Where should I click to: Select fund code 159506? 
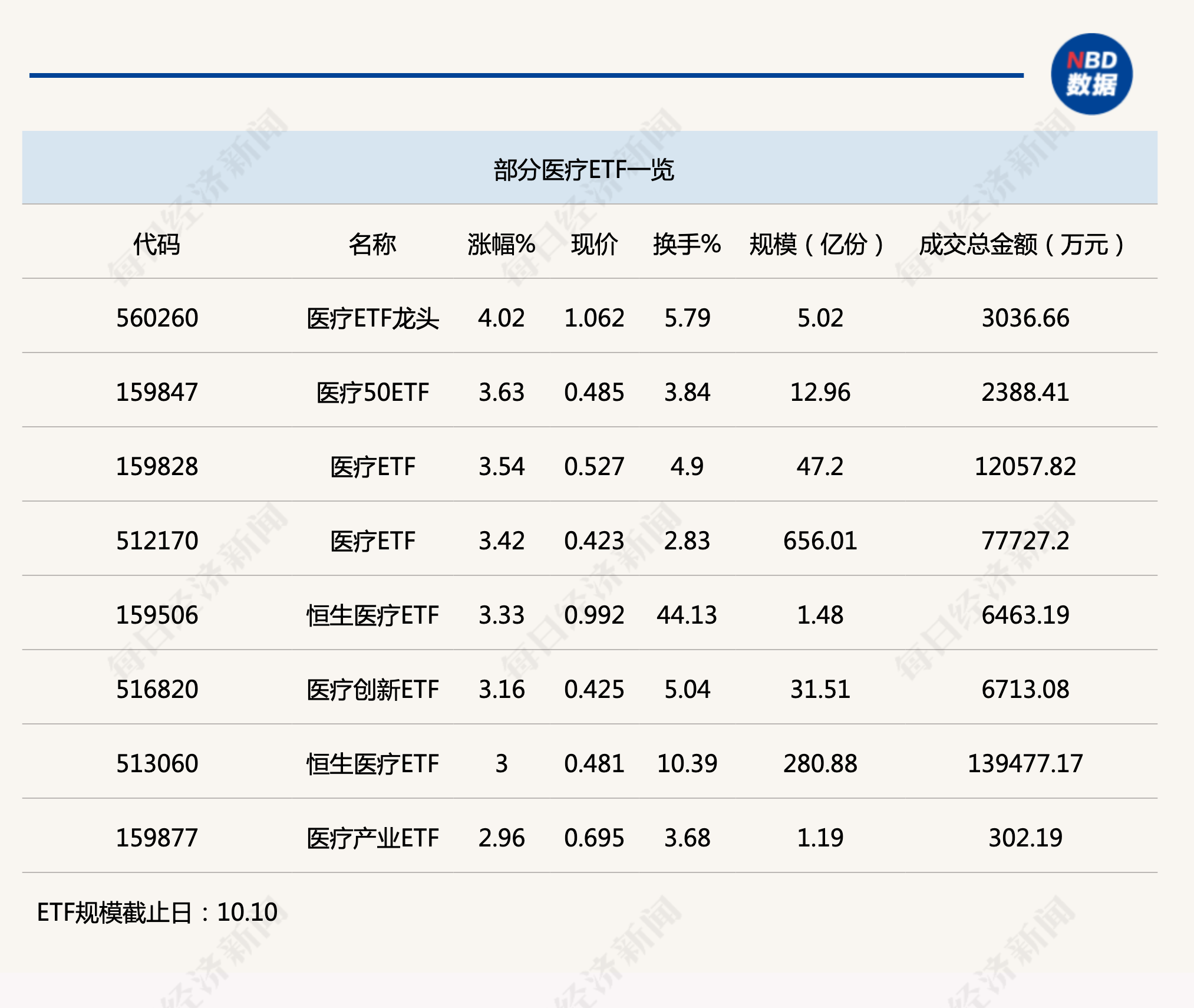coord(157,615)
